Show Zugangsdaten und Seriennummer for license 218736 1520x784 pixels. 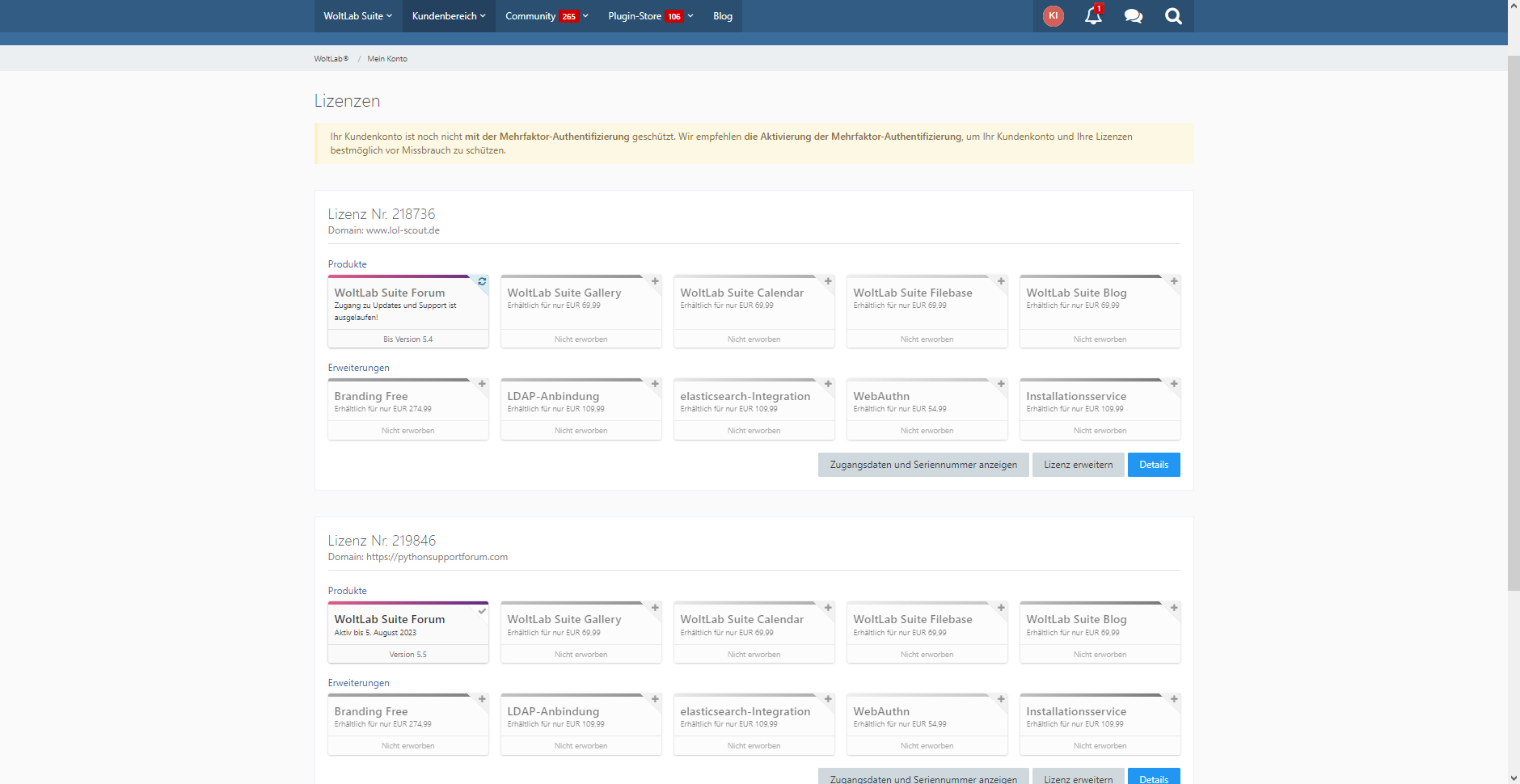coord(923,465)
